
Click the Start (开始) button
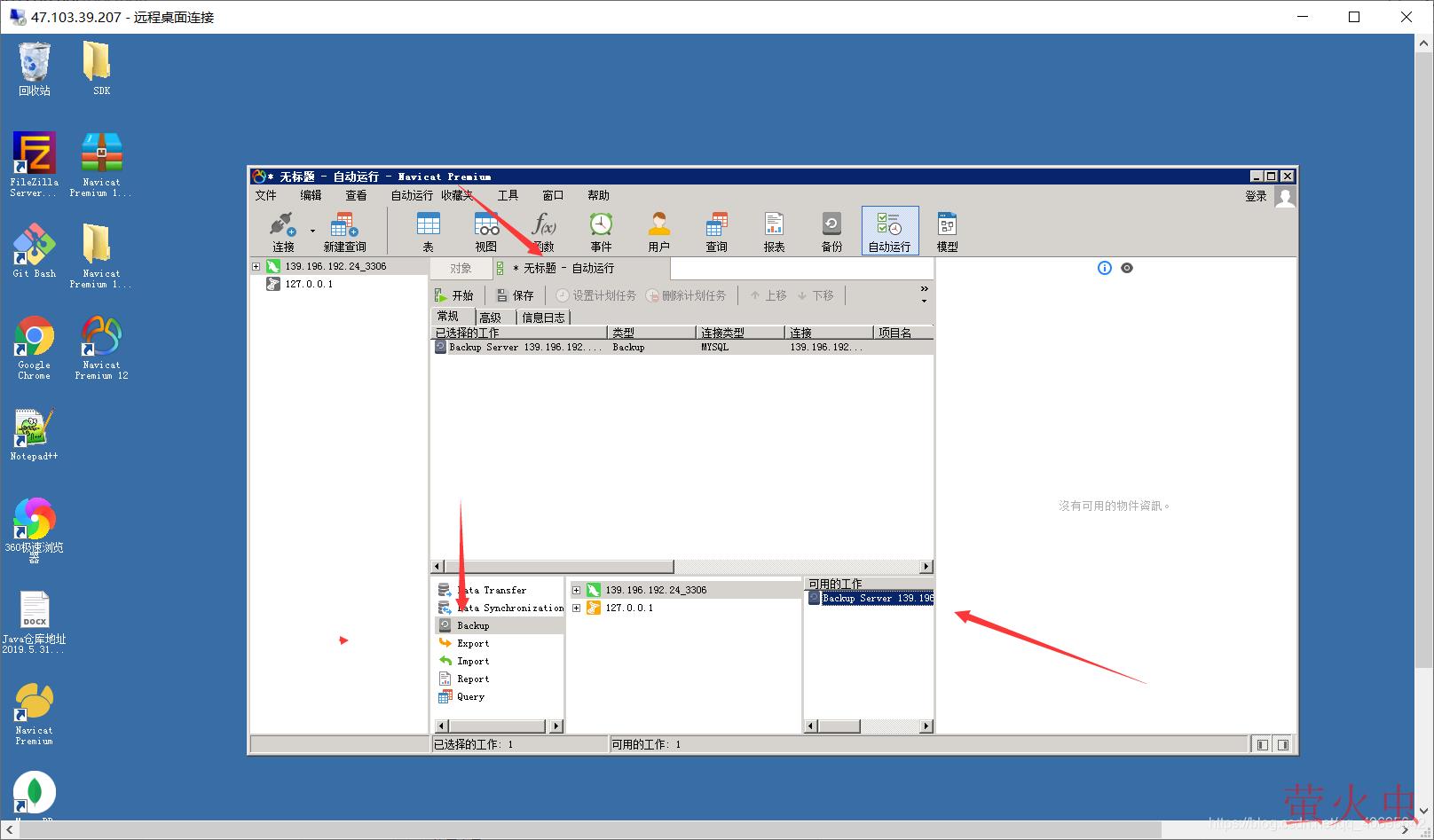454,295
